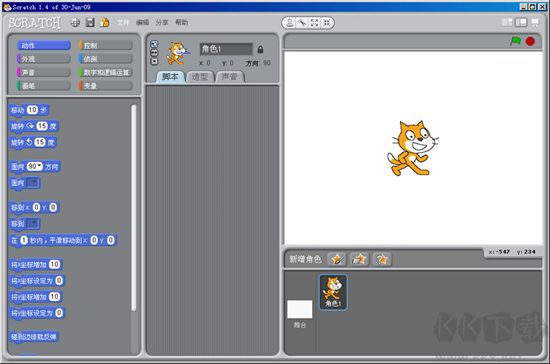Open the empty dropdown of 移到 block
550x364 pixels.
click(x=33, y=224)
